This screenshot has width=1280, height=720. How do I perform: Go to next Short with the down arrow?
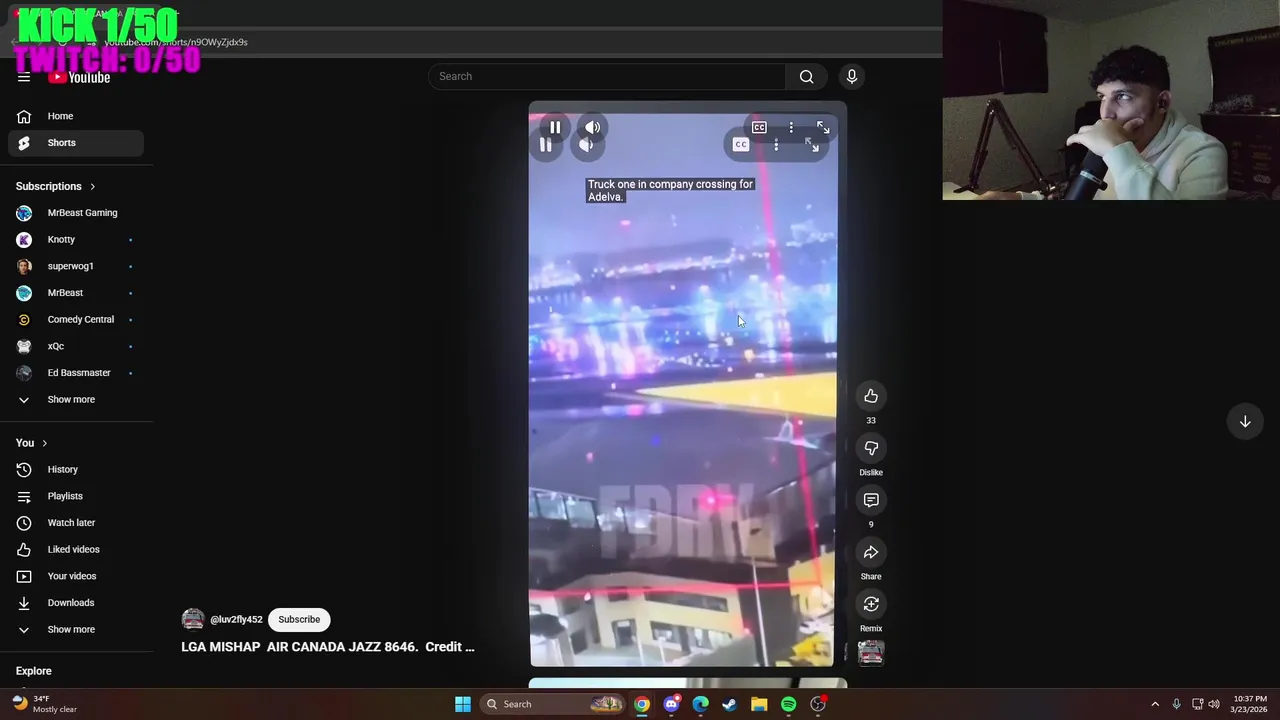coord(1245,422)
